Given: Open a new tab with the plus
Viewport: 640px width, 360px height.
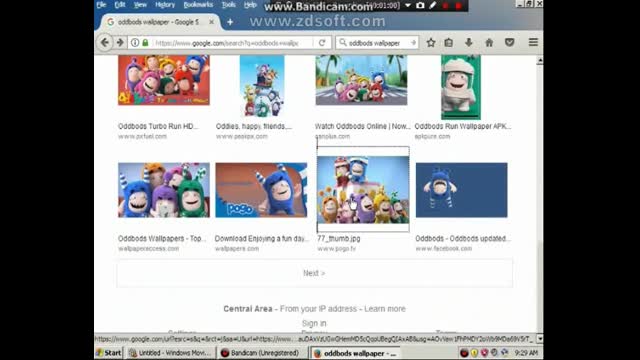Looking at the screenshot, I should click(x=230, y=22).
